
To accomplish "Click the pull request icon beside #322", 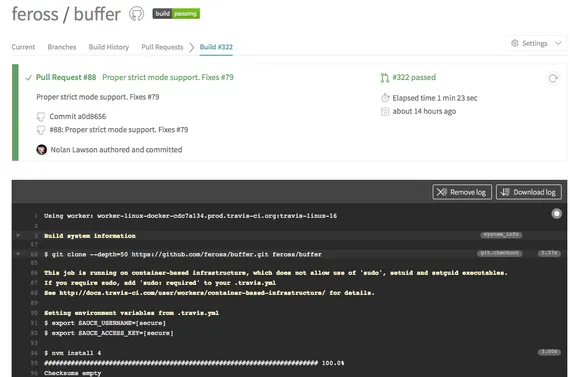I will click(385, 78).
